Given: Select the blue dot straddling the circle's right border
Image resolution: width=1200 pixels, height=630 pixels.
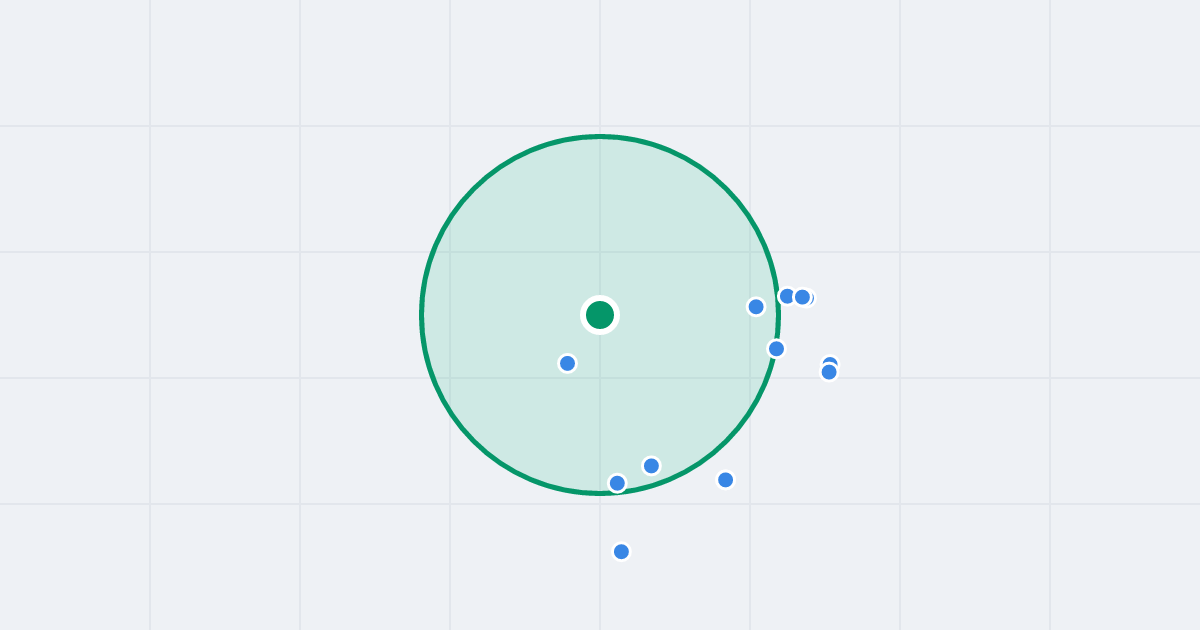Looking at the screenshot, I should pyautogui.click(x=776, y=349).
